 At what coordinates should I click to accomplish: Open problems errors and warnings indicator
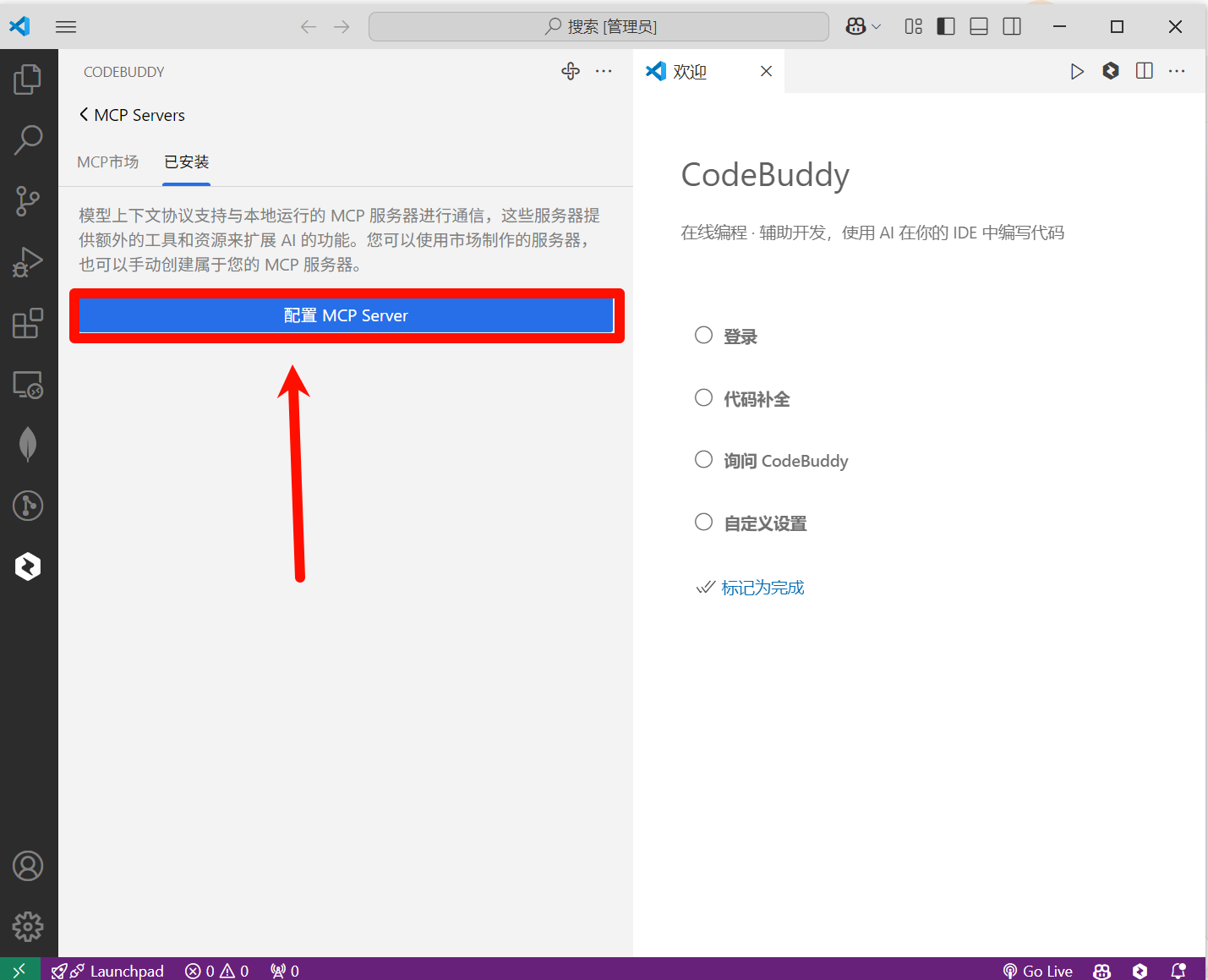click(217, 971)
